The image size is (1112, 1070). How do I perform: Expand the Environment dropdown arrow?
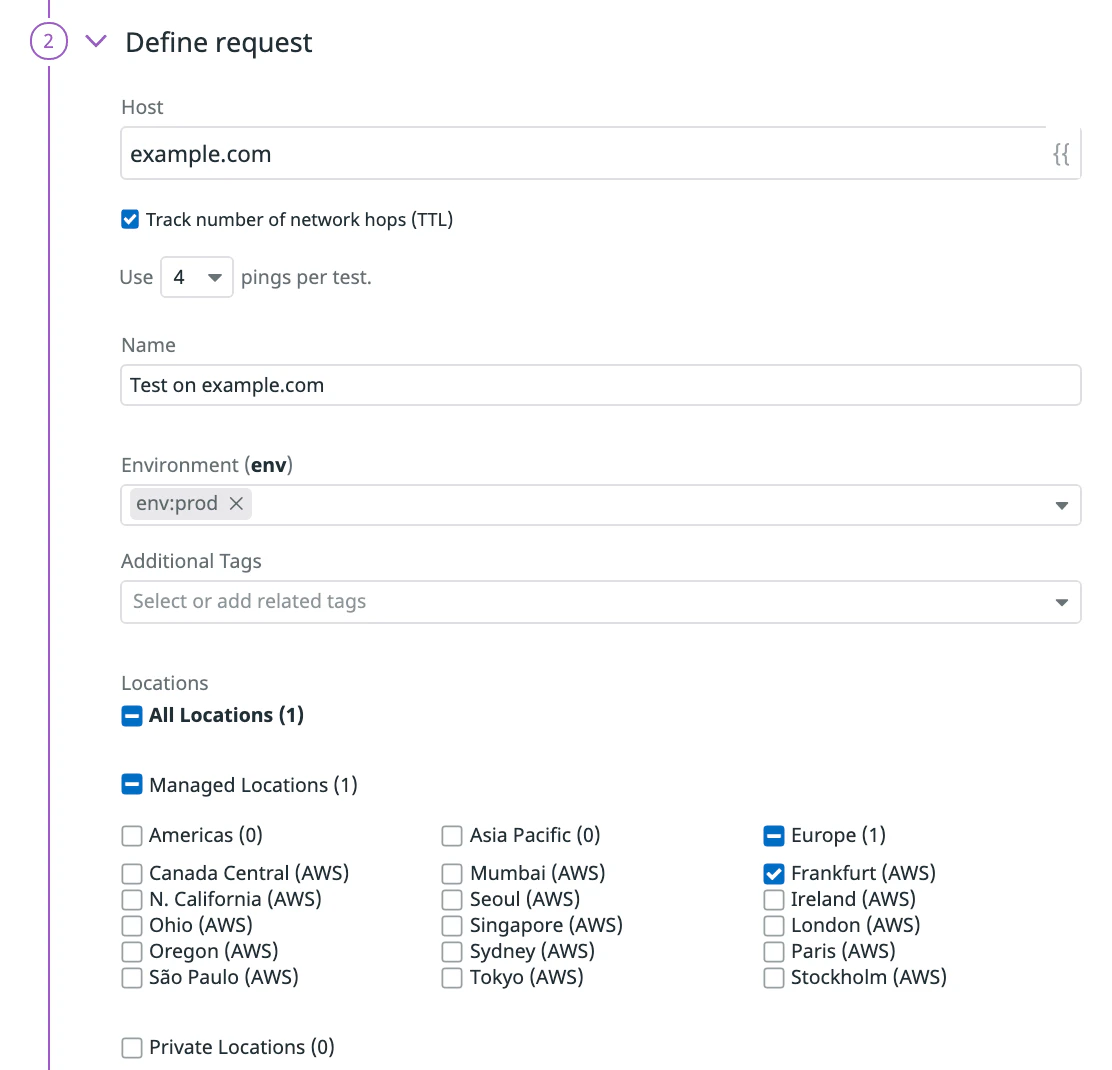click(1062, 506)
